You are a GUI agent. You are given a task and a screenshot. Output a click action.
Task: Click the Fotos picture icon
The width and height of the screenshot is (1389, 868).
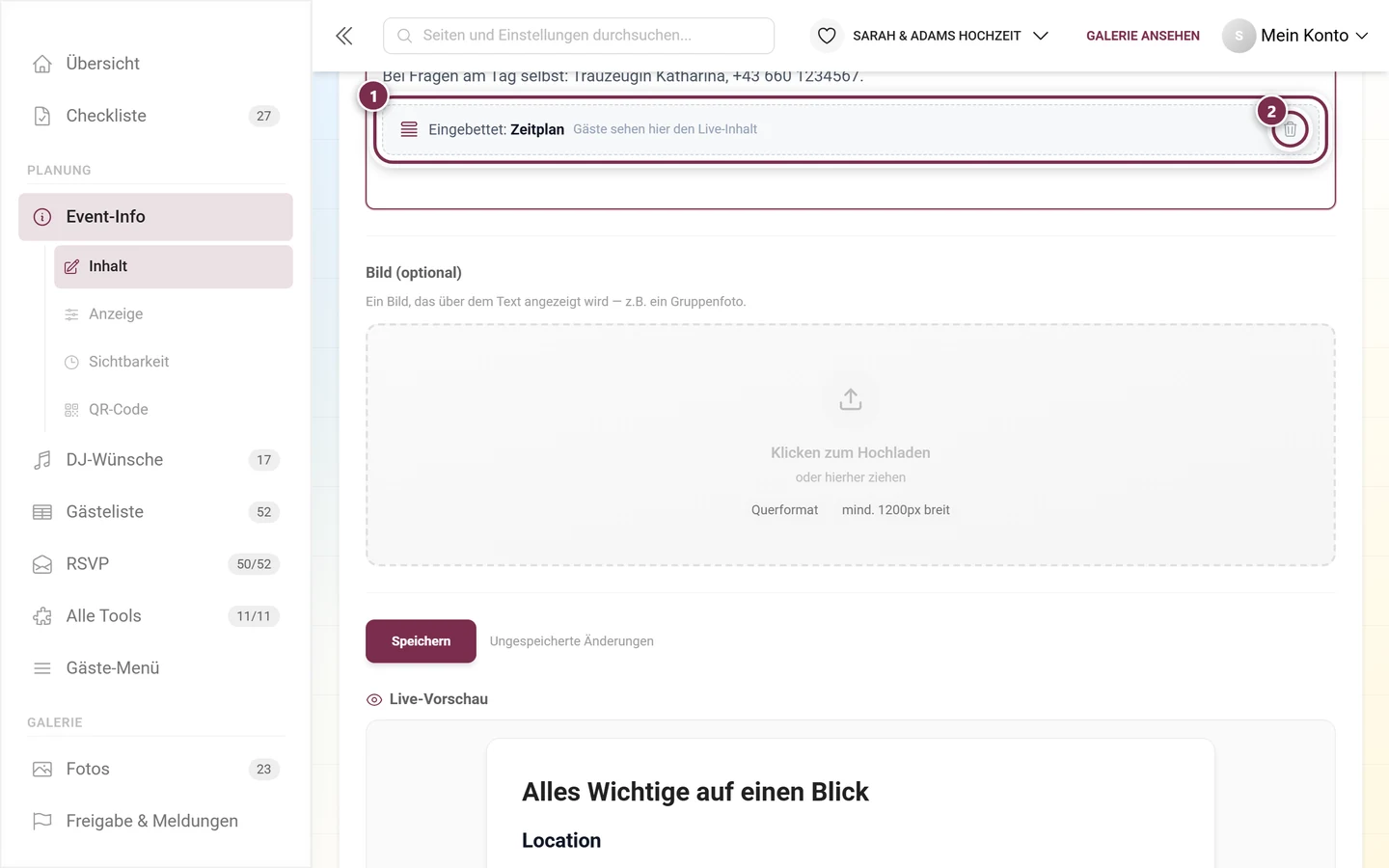[x=42, y=770]
